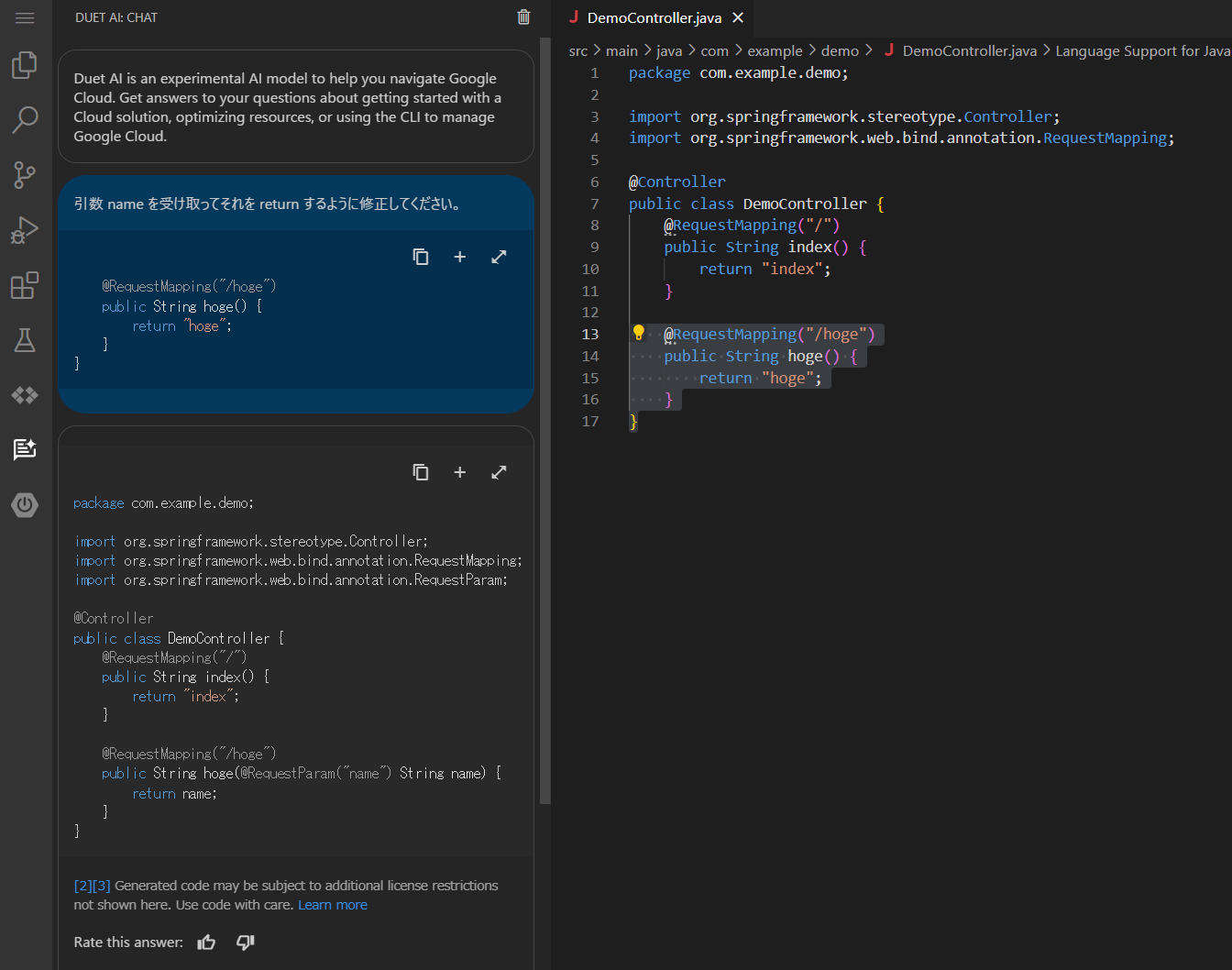The image size is (1232, 970).
Task: Open citation [2] link
Action: [83, 886]
